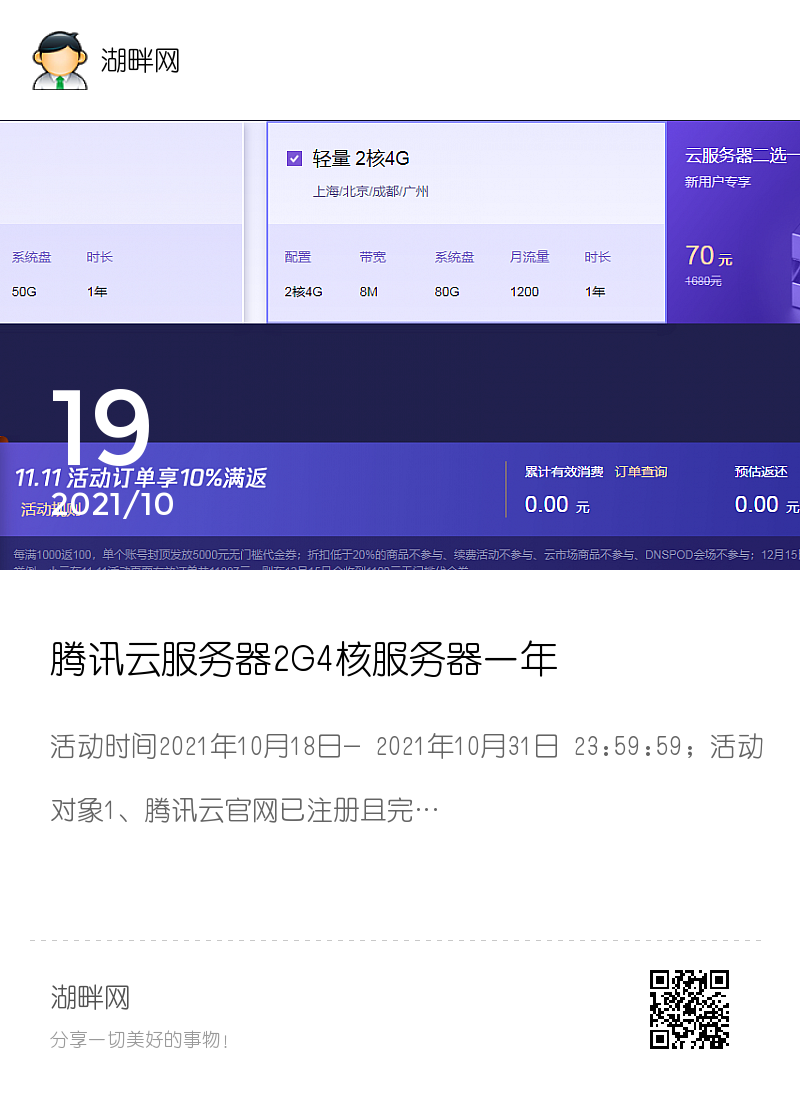Click the 2021/10 date text
The image size is (800, 1120).
(113, 504)
